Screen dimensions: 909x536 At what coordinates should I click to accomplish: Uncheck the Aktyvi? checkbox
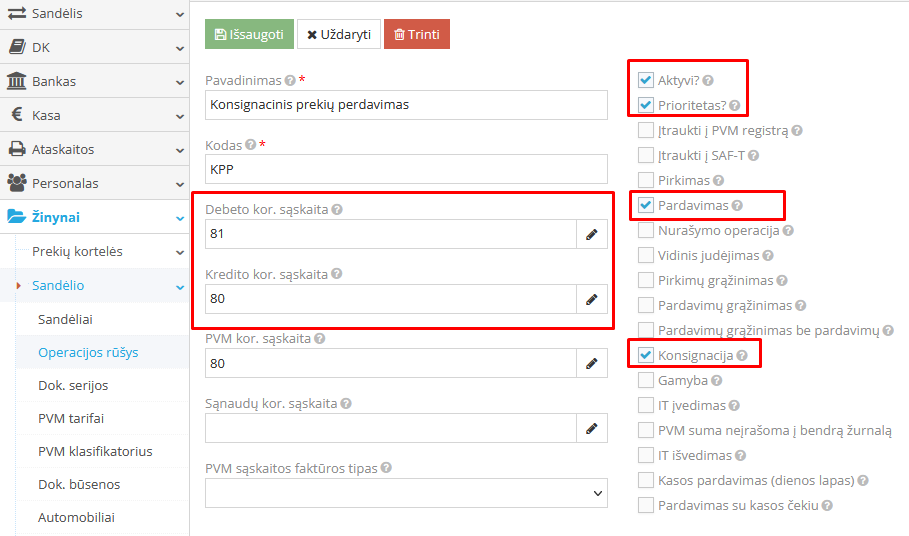[x=645, y=80]
